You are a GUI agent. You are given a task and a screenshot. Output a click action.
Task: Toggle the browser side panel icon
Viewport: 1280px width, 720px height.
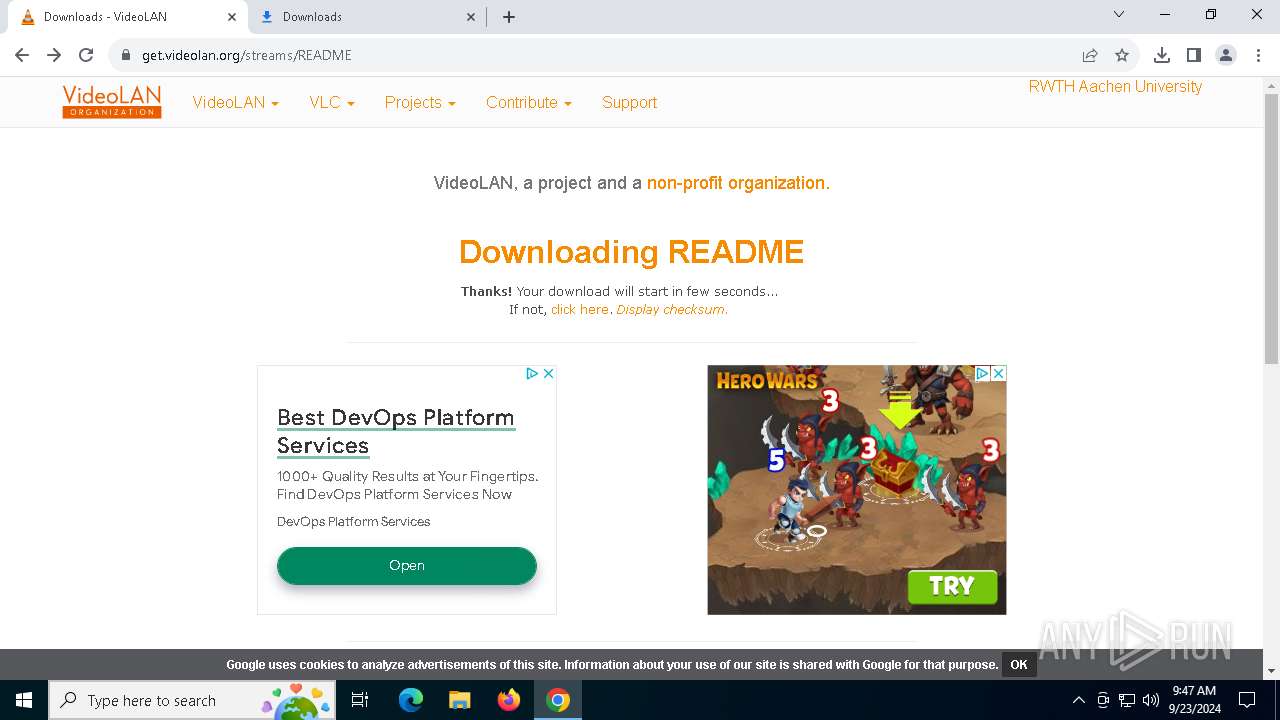coord(1194,55)
